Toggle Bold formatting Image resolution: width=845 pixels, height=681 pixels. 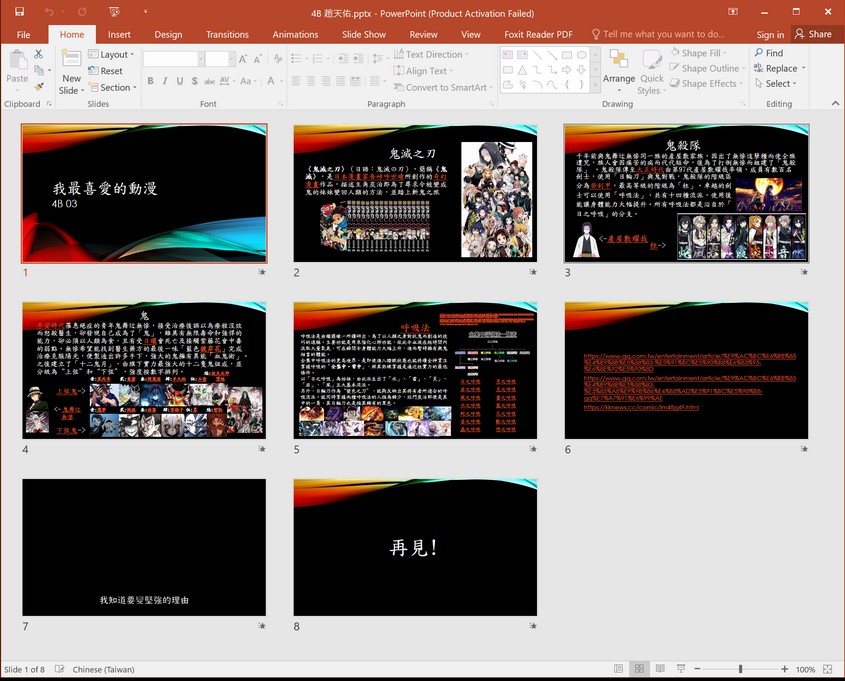[x=150, y=81]
